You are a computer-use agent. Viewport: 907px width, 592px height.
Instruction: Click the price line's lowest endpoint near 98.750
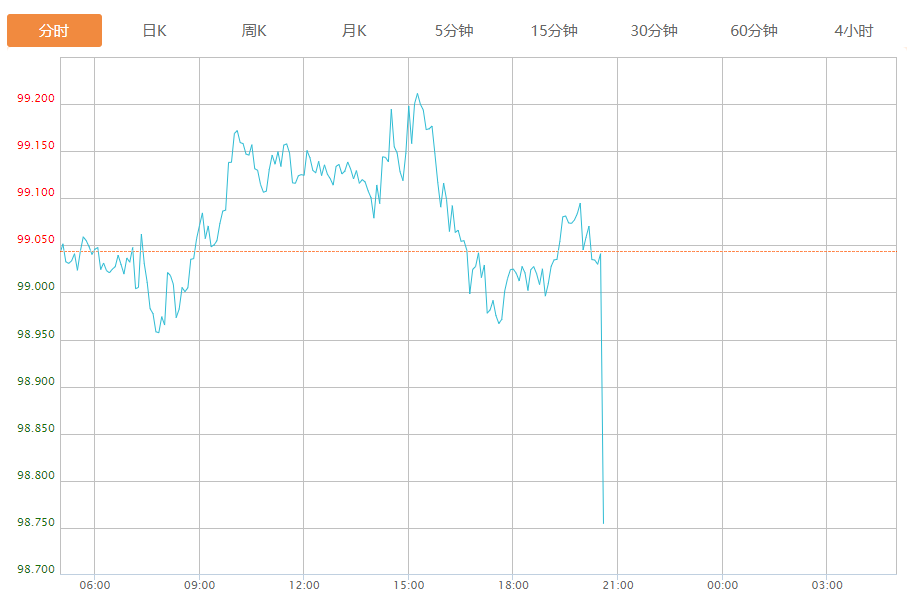[603, 523]
